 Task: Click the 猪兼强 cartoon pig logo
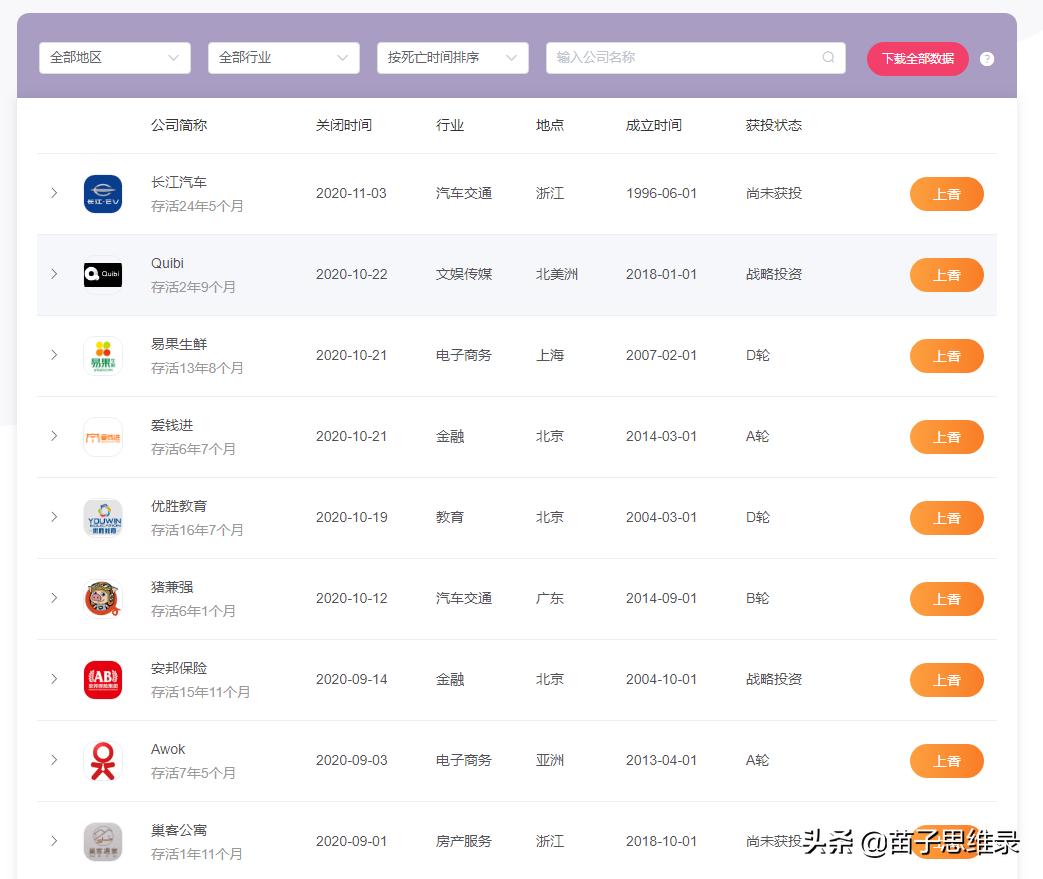coord(102,598)
